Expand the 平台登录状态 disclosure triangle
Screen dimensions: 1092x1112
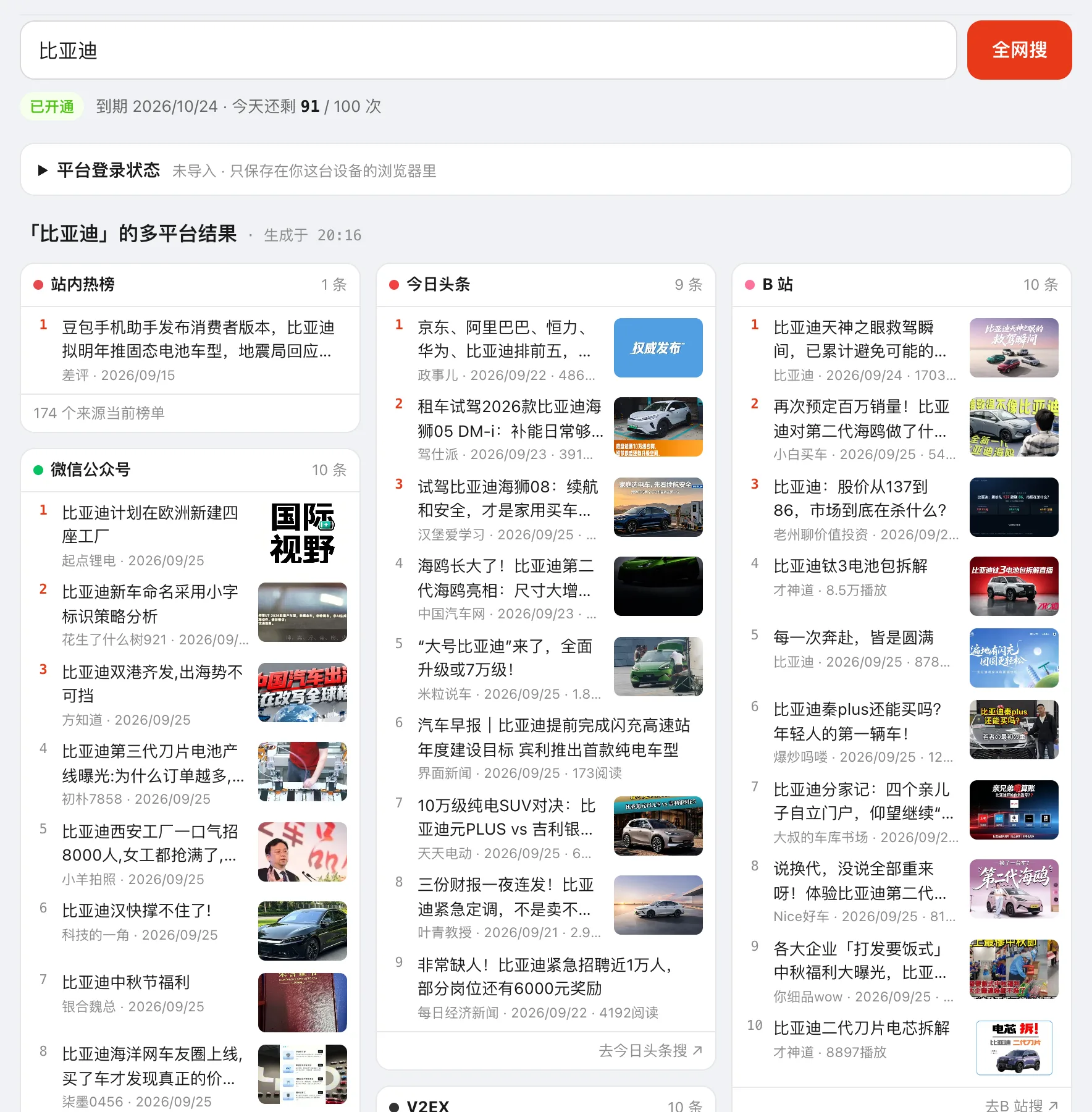43,171
